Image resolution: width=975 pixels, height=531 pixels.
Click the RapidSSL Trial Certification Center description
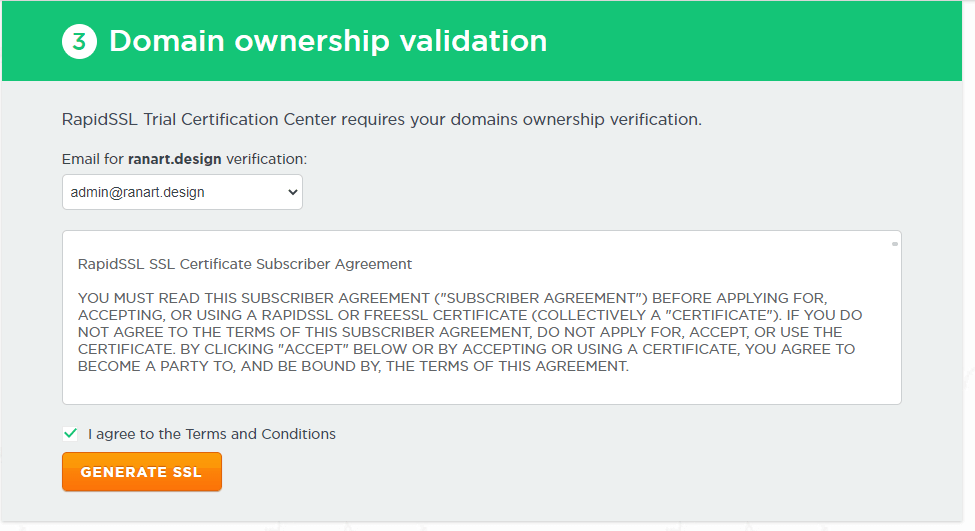tap(382, 119)
